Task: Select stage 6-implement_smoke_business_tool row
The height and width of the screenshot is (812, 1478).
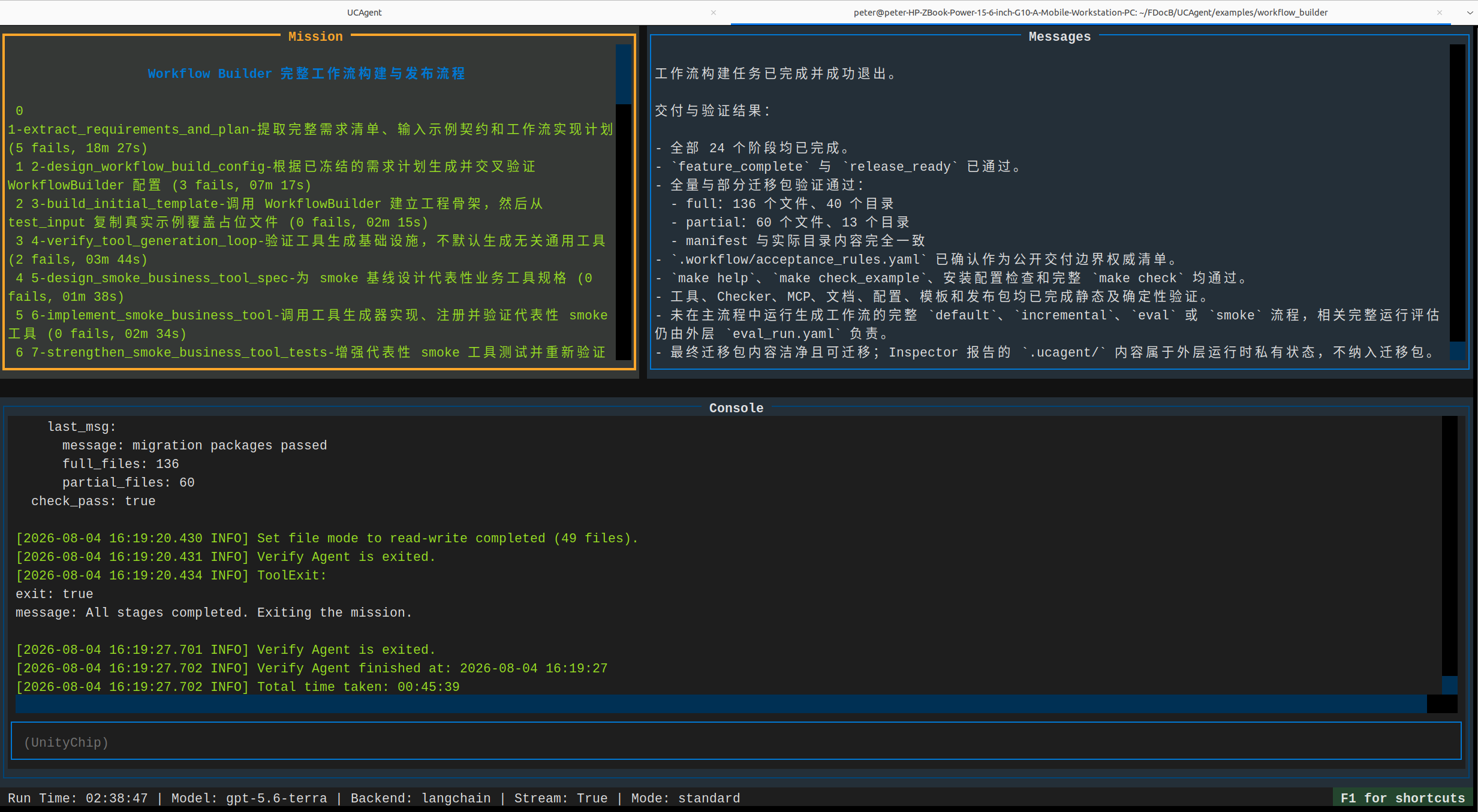Action: tap(308, 324)
